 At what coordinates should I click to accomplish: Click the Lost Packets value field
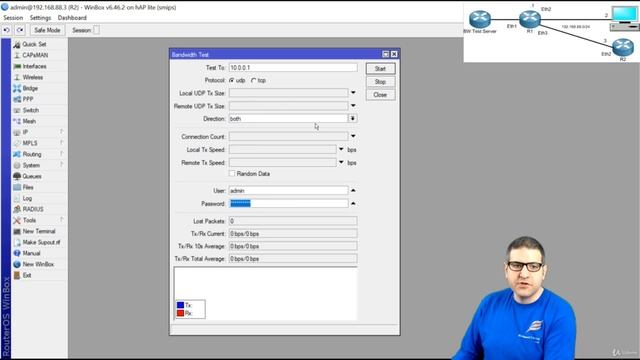coord(293,221)
